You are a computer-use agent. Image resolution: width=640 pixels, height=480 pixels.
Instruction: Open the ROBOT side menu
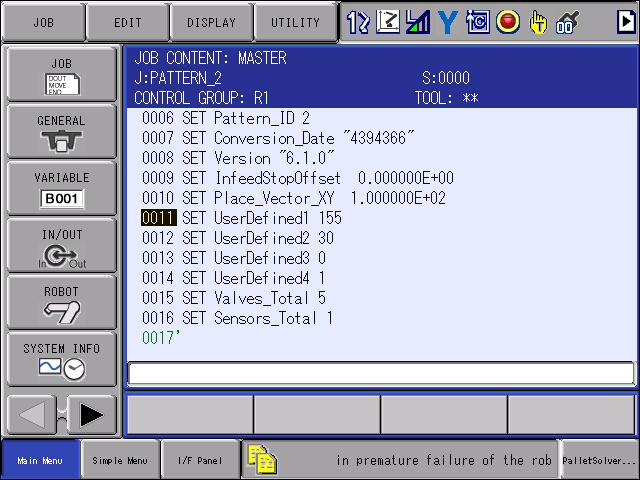click(62, 302)
